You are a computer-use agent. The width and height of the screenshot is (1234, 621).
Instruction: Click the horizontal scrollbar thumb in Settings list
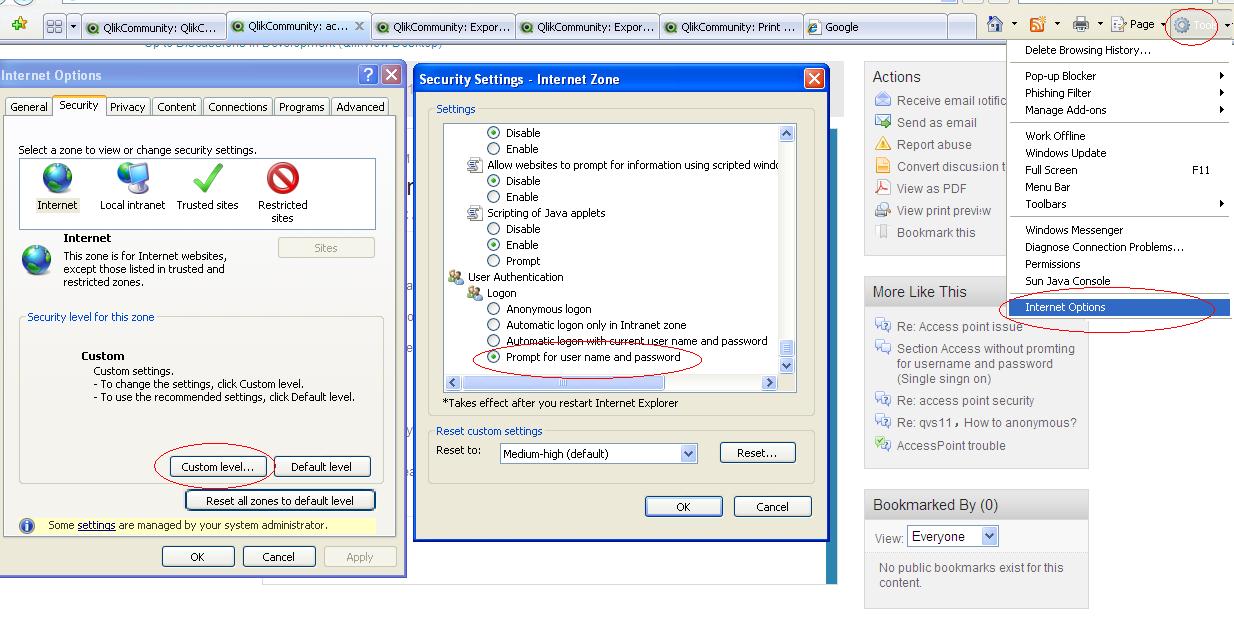tap(562, 383)
